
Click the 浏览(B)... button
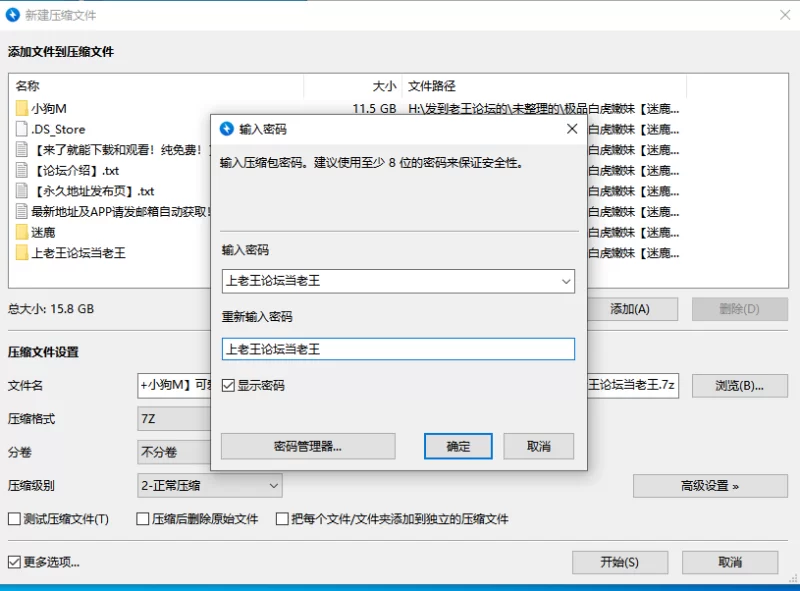(740, 386)
